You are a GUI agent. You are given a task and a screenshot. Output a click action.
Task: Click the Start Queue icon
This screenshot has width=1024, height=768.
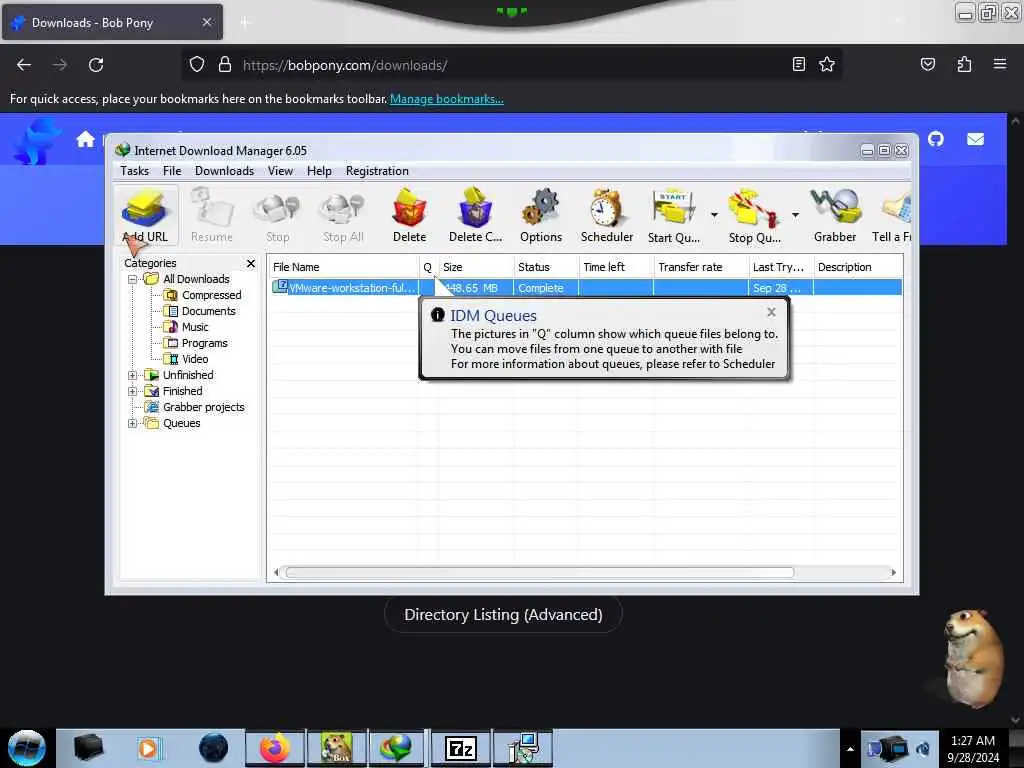tap(673, 215)
